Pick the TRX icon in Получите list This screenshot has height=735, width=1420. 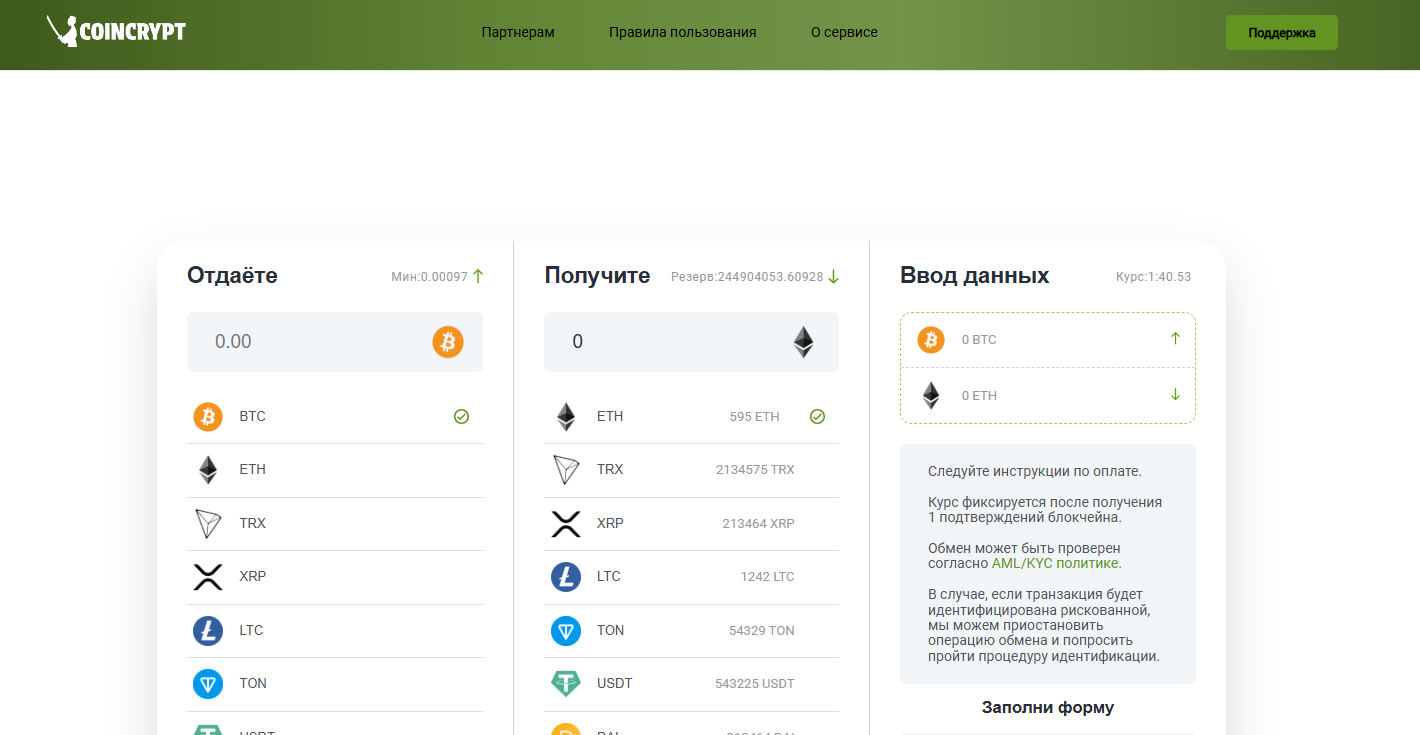point(566,470)
